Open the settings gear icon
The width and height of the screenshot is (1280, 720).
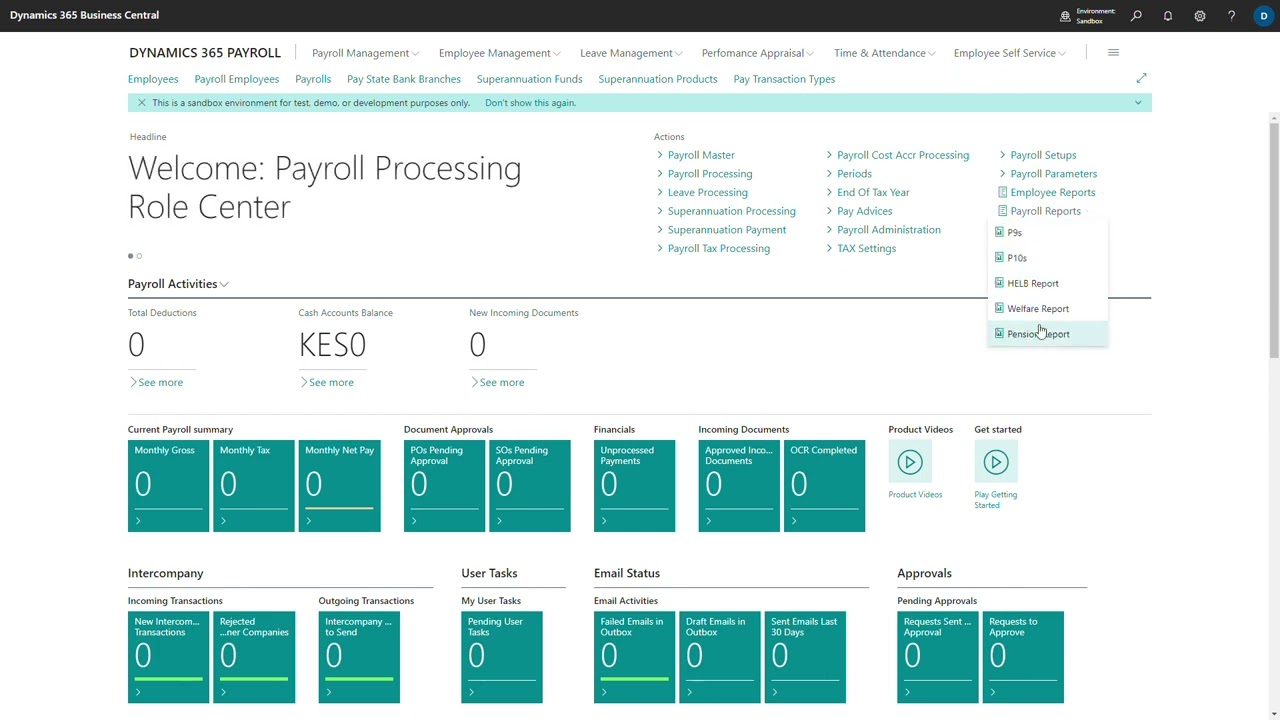point(1200,16)
